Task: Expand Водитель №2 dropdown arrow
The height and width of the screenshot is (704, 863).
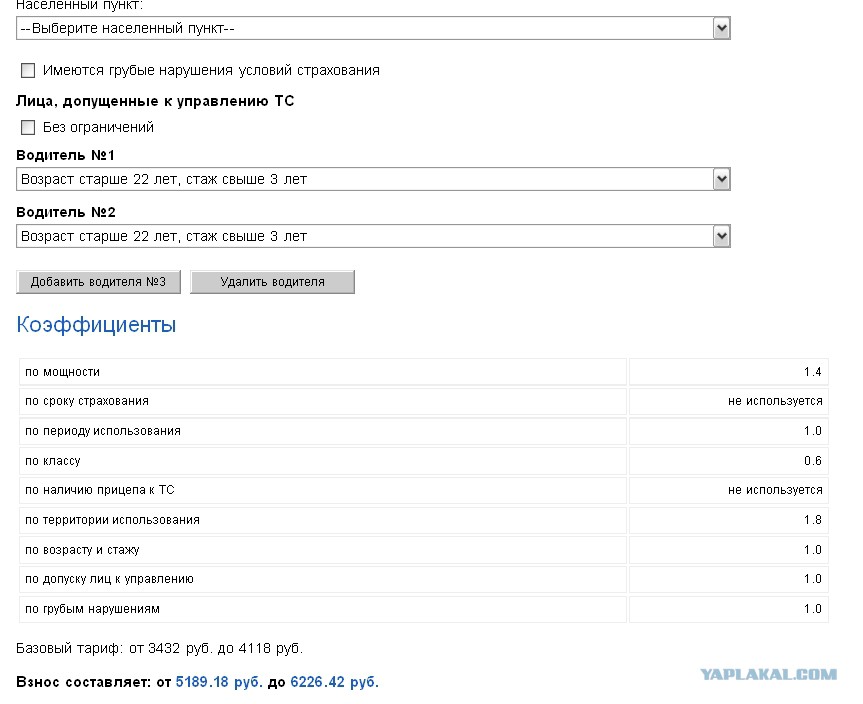Action: tap(721, 236)
